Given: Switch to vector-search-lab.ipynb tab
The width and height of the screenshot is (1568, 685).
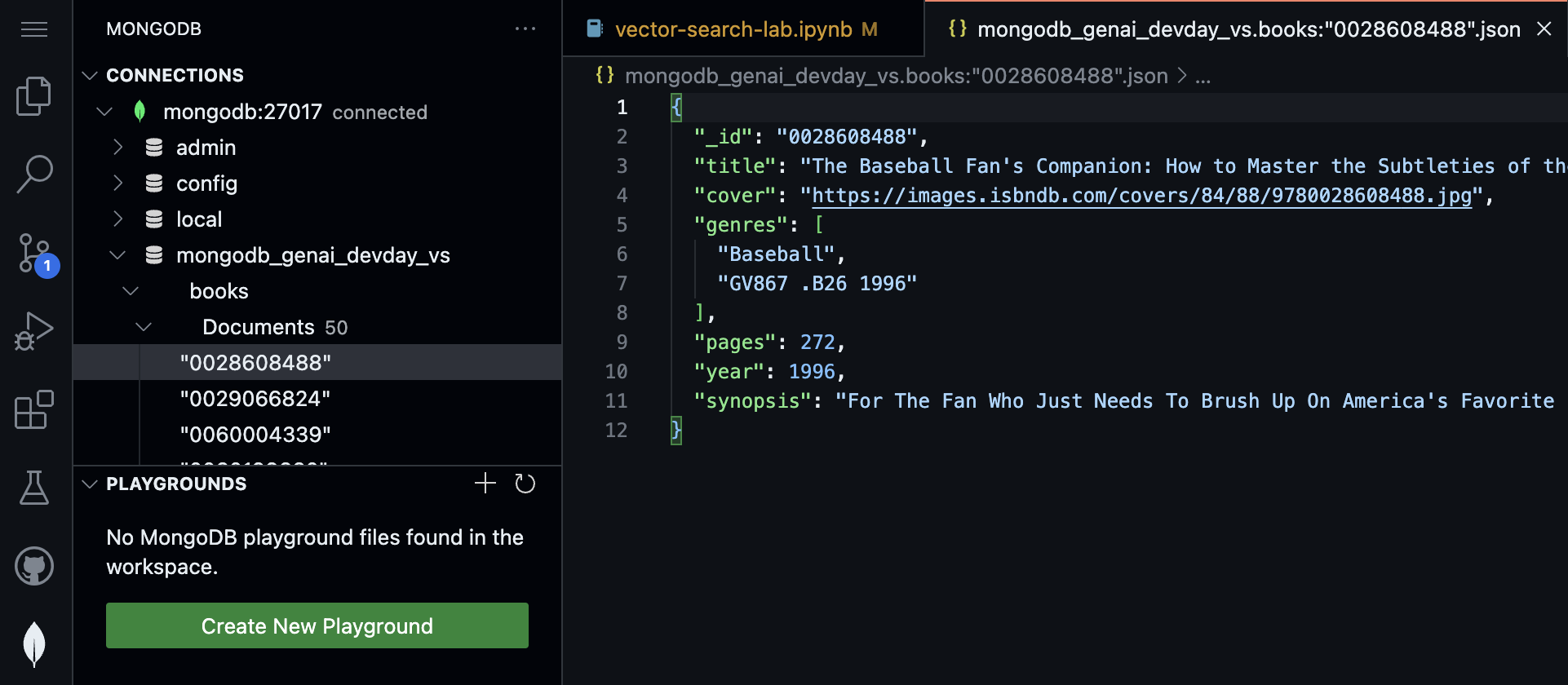Looking at the screenshot, I should pyautogui.click(x=742, y=29).
